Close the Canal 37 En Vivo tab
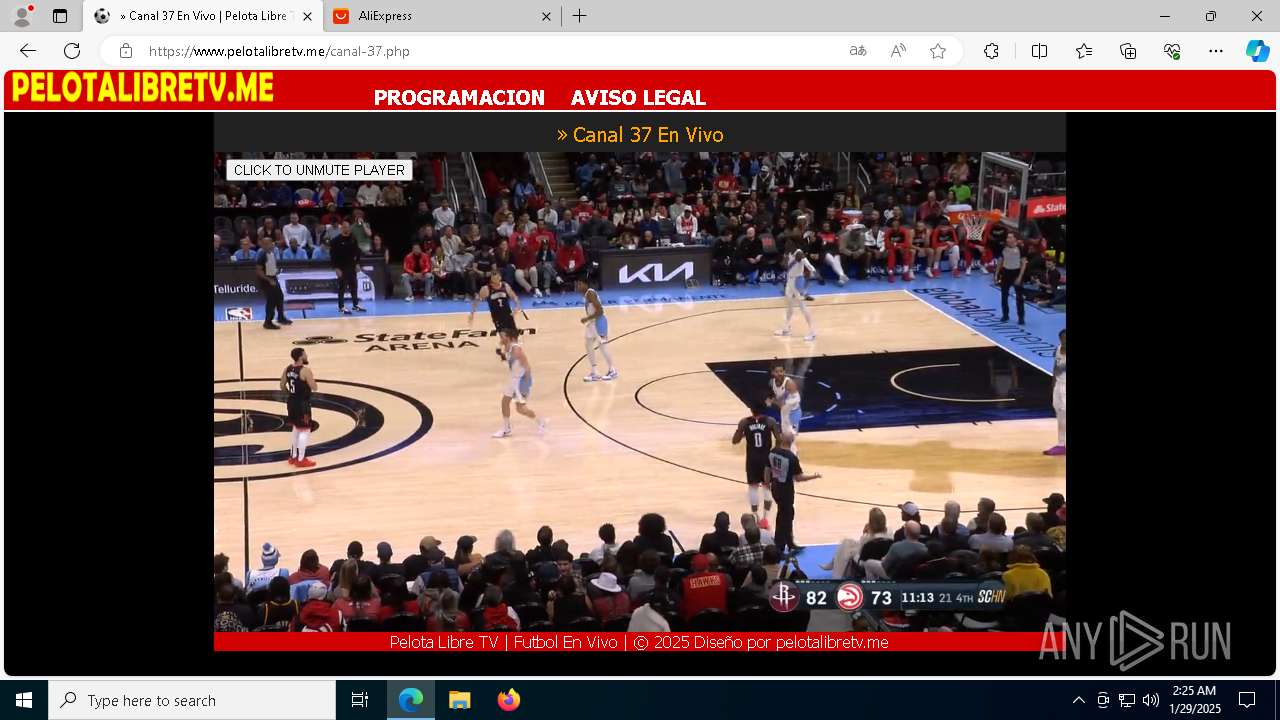 click(307, 16)
